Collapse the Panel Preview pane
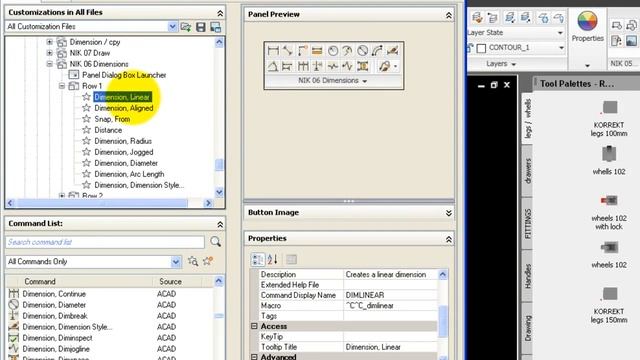The width and height of the screenshot is (640, 360). pos(449,15)
